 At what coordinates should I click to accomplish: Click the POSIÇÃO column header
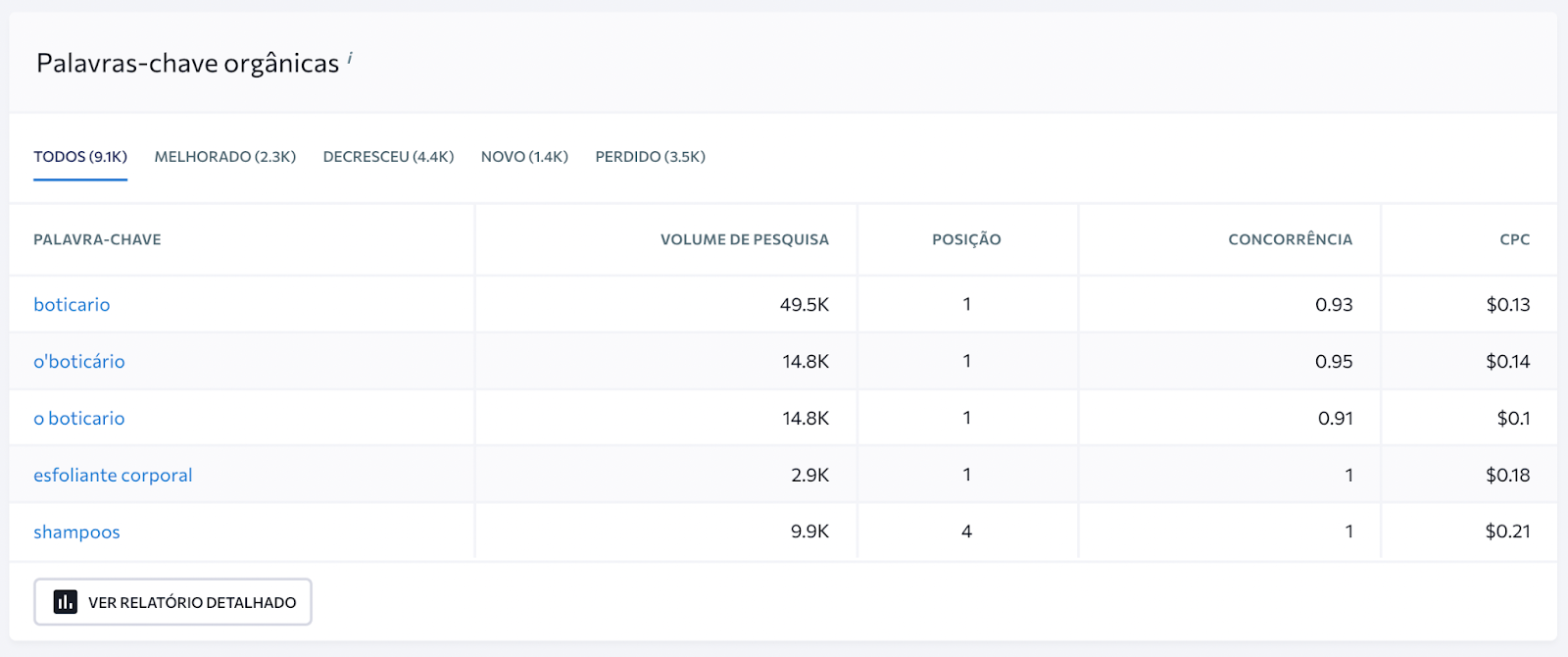966,239
